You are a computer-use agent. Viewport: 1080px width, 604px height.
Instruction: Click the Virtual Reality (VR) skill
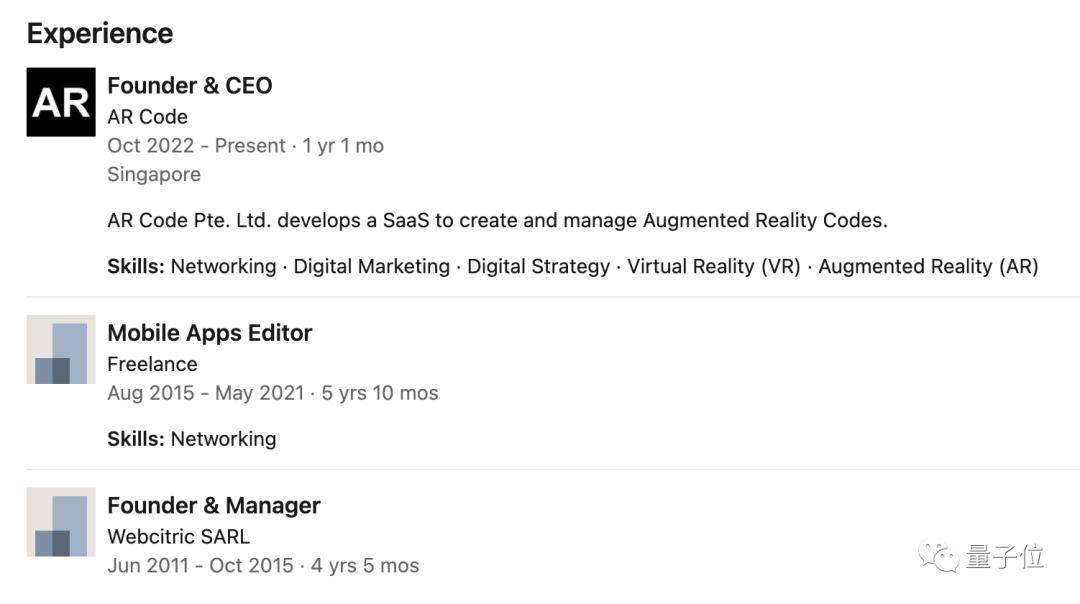tap(713, 267)
